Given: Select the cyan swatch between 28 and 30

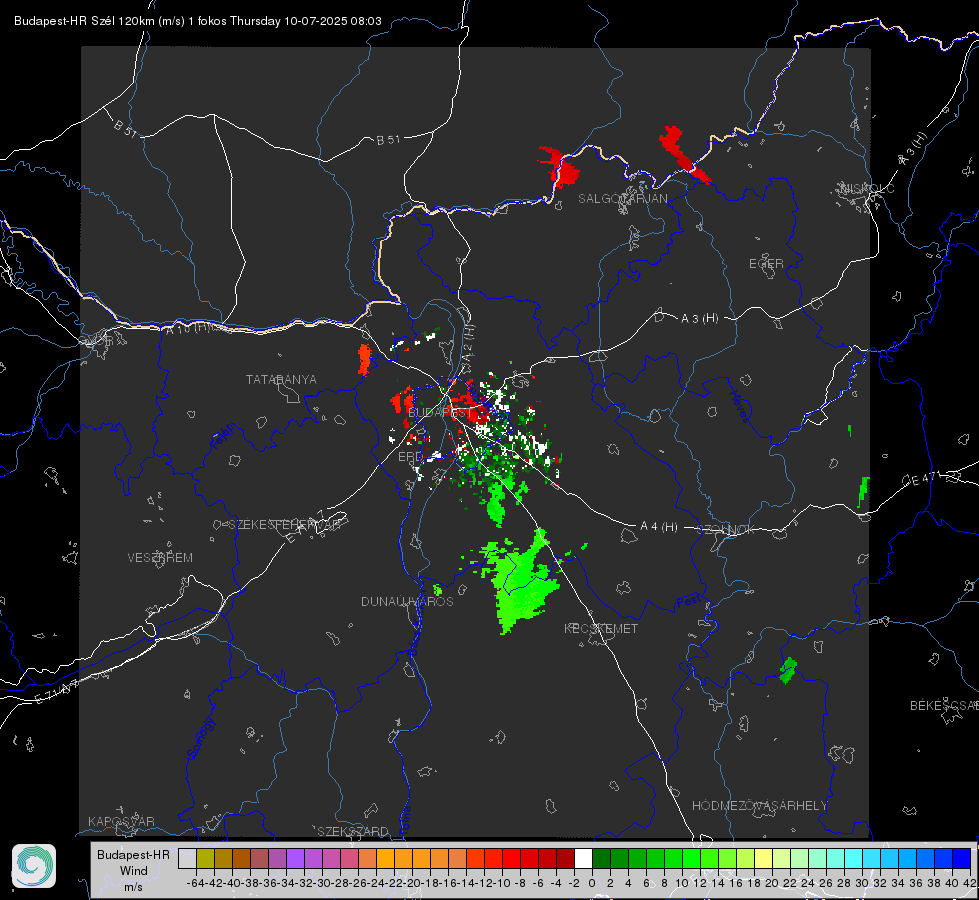Looking at the screenshot, I should pos(853,858).
